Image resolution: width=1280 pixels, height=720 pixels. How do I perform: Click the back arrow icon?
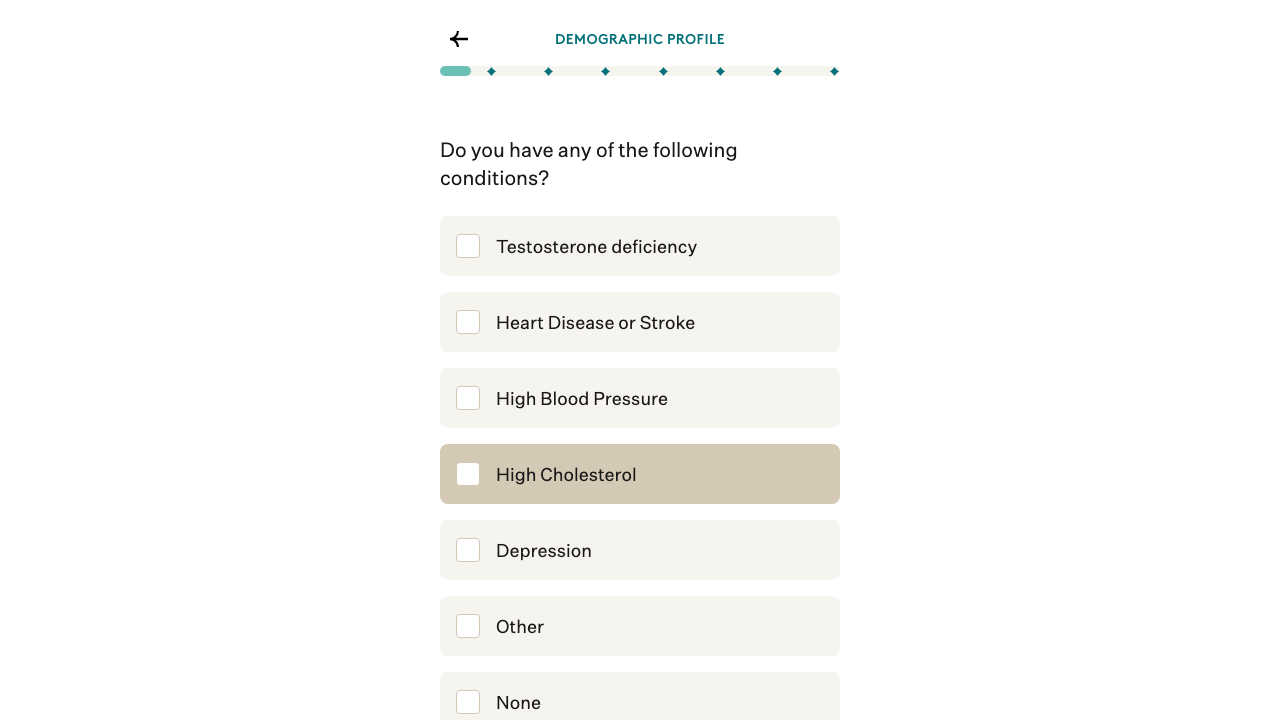point(458,39)
